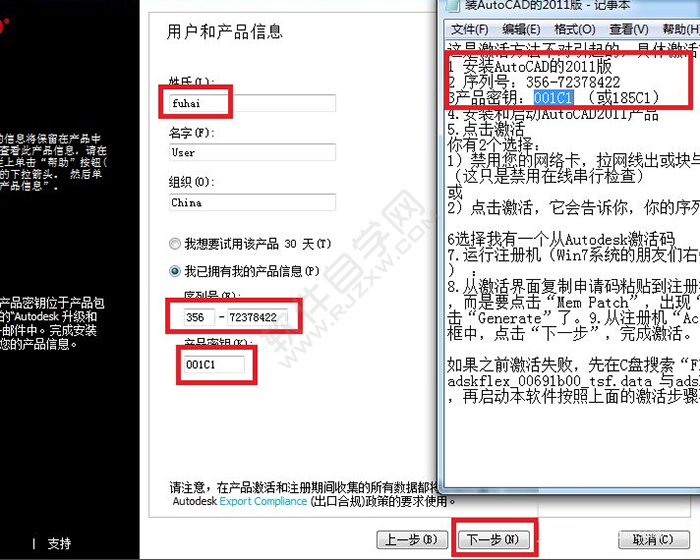Open Notepad 格式(O) menu
The image size is (700, 560).
[575, 29]
